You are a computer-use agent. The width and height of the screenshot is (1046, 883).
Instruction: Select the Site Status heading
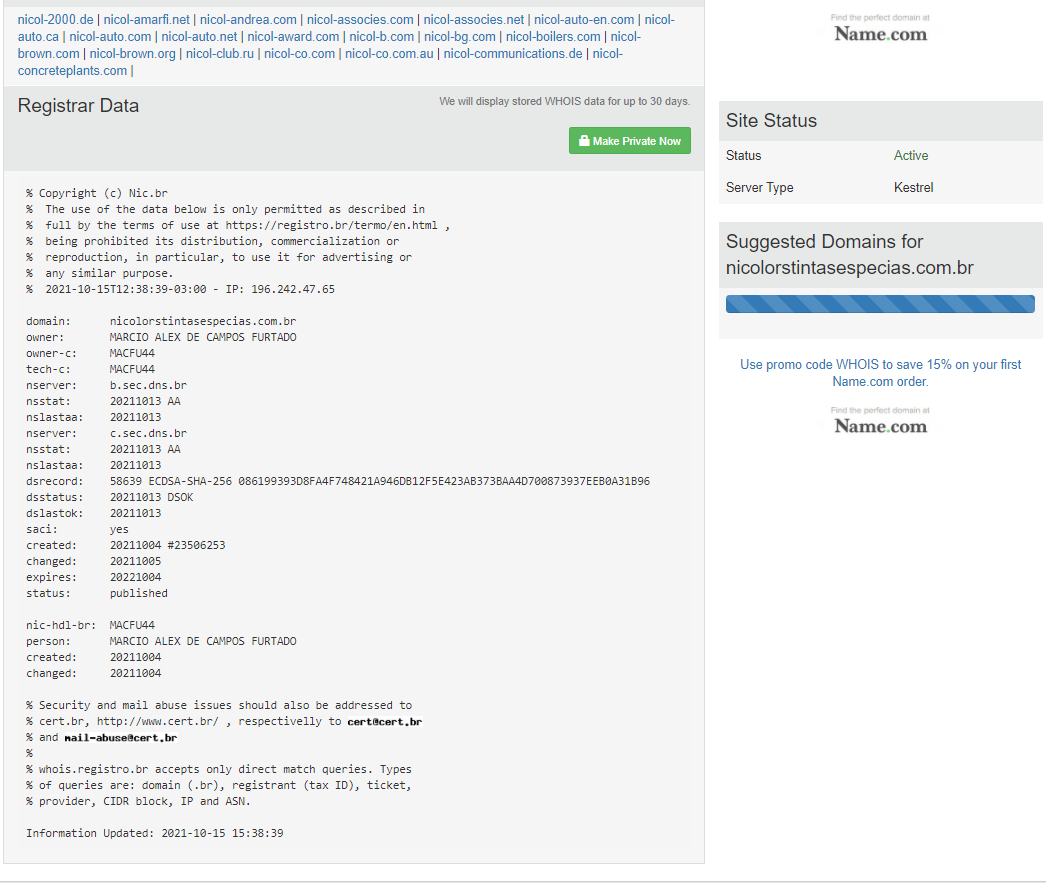[x=771, y=120]
